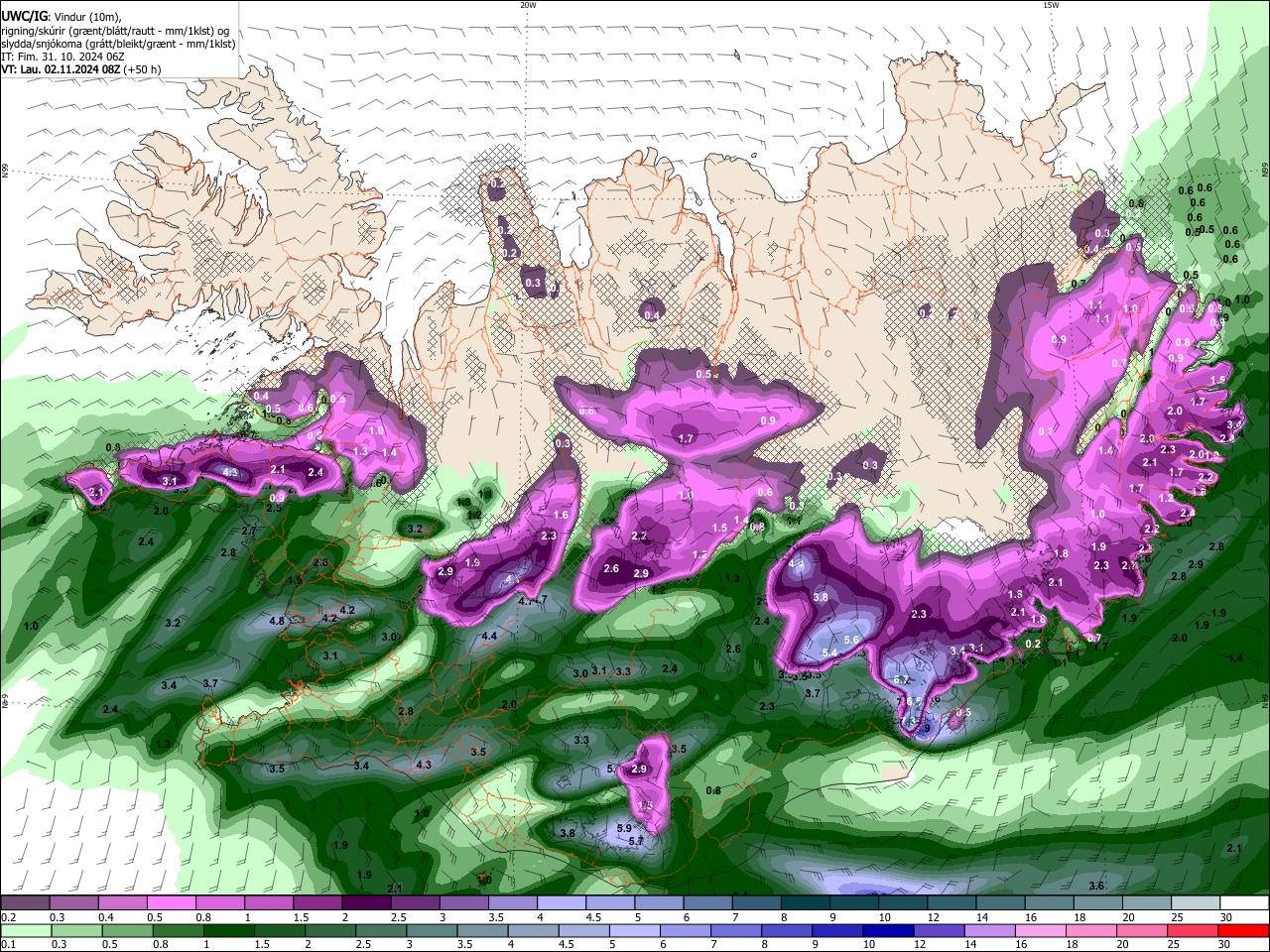Click the 5 swatch in the lower rain legend
Image resolution: width=1270 pixels, height=952 pixels.
pos(635,931)
